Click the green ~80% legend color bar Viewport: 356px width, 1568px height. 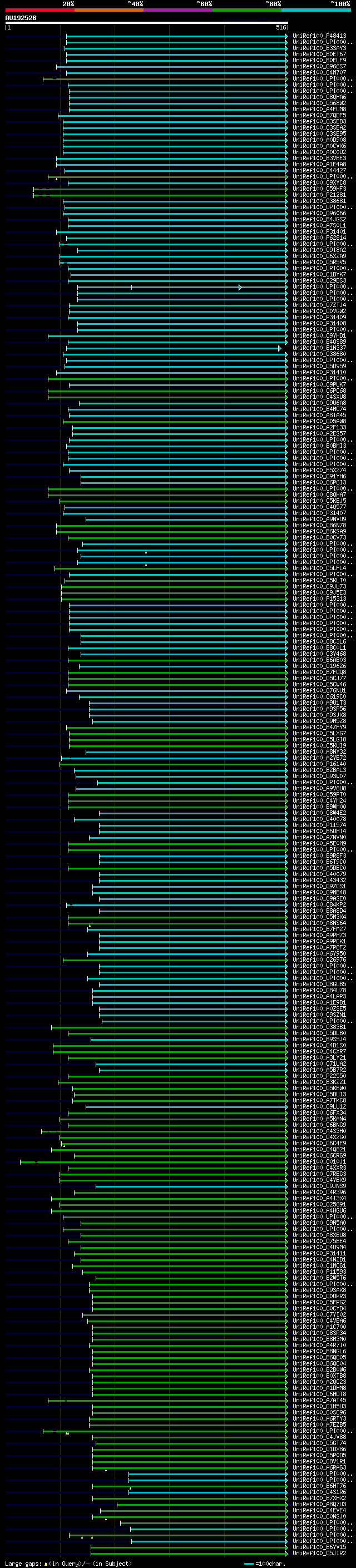(246, 10)
